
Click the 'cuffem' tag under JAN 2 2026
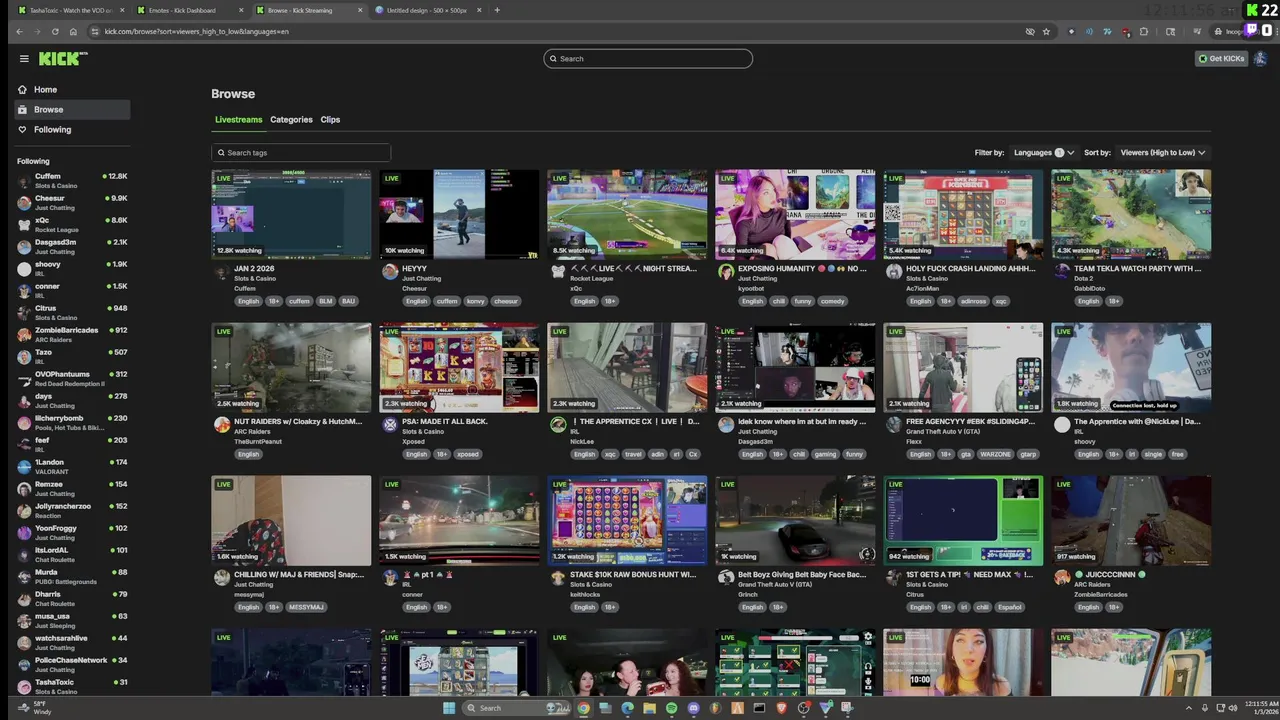pos(299,301)
